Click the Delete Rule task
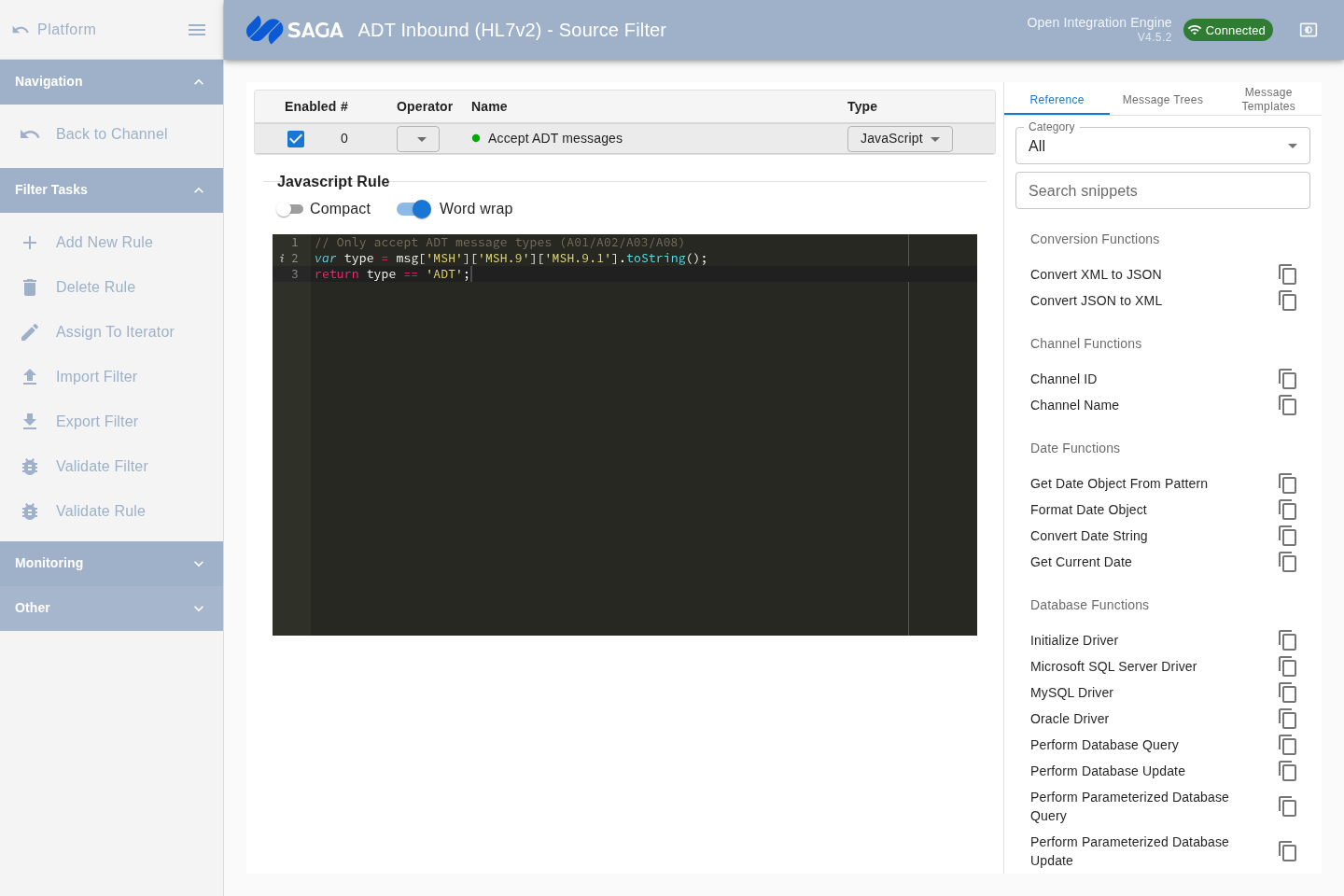The image size is (1344, 896). (112, 287)
